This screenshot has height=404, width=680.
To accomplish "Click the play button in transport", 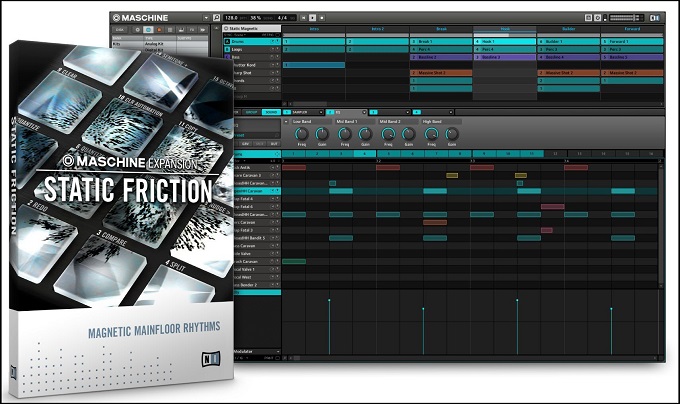I will coord(313,18).
